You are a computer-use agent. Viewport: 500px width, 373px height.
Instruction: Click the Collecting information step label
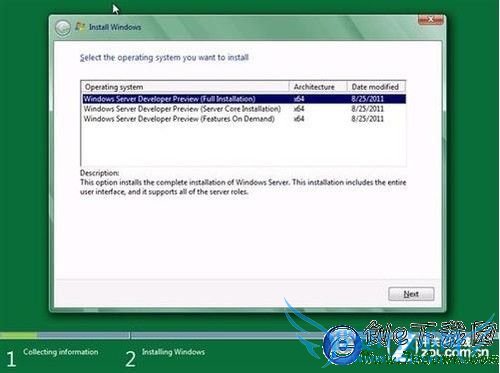pyautogui.click(x=61, y=352)
